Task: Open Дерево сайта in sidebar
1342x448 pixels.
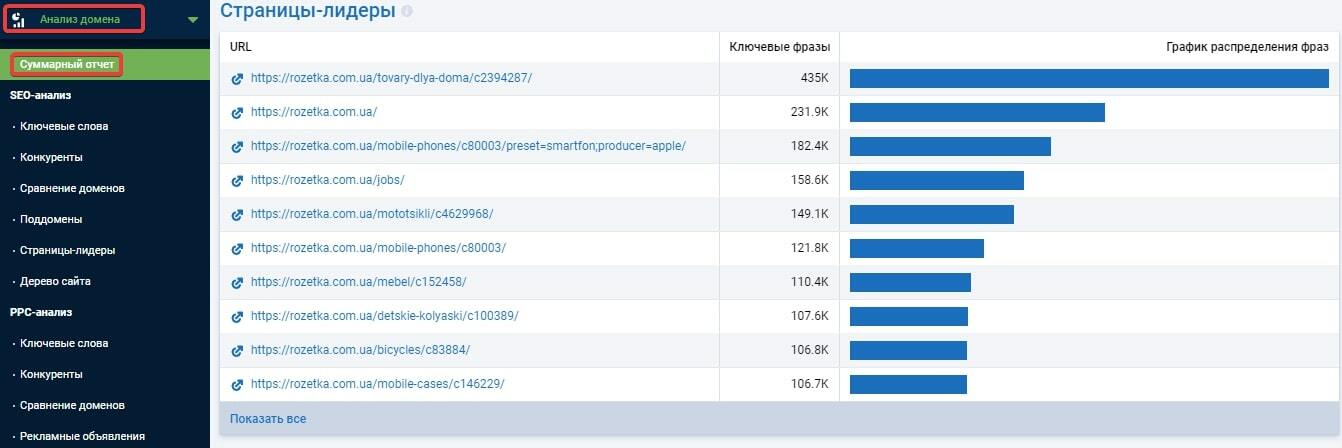Action: 55,281
